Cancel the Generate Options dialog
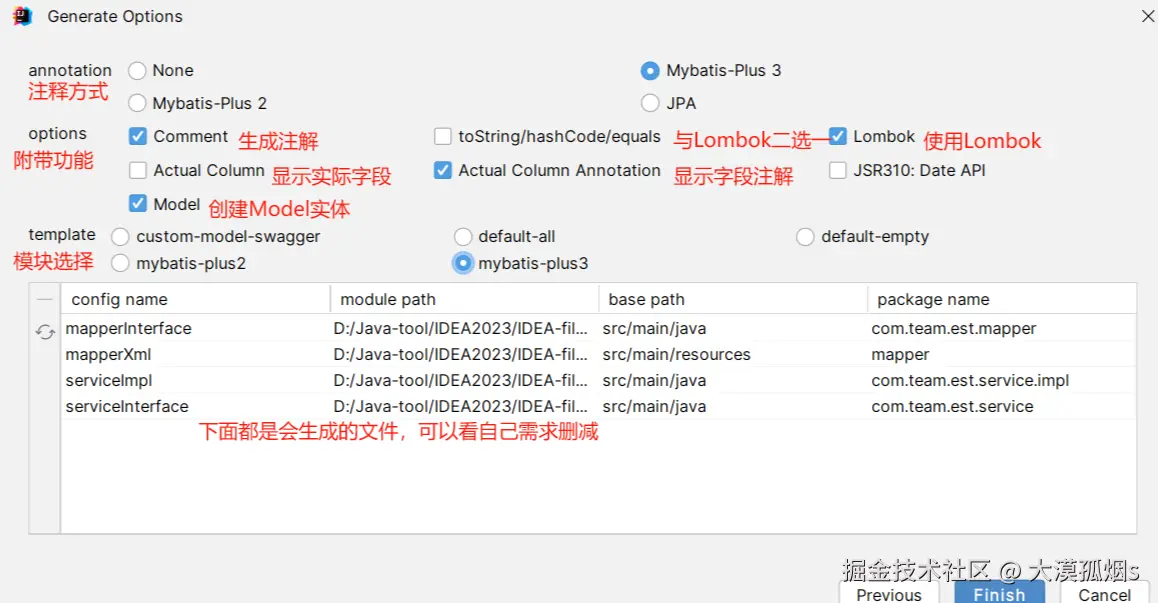1158x603 pixels. pyautogui.click(x=1104, y=593)
